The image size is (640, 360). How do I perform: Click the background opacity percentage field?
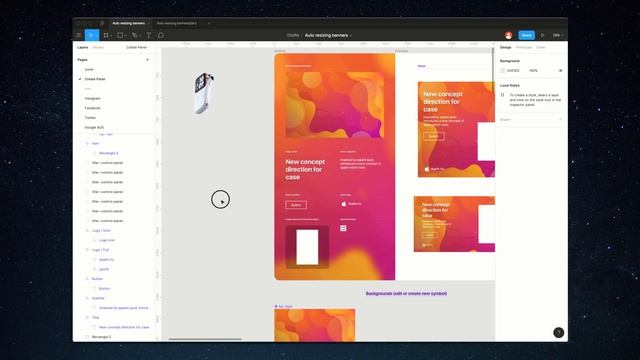(533, 71)
